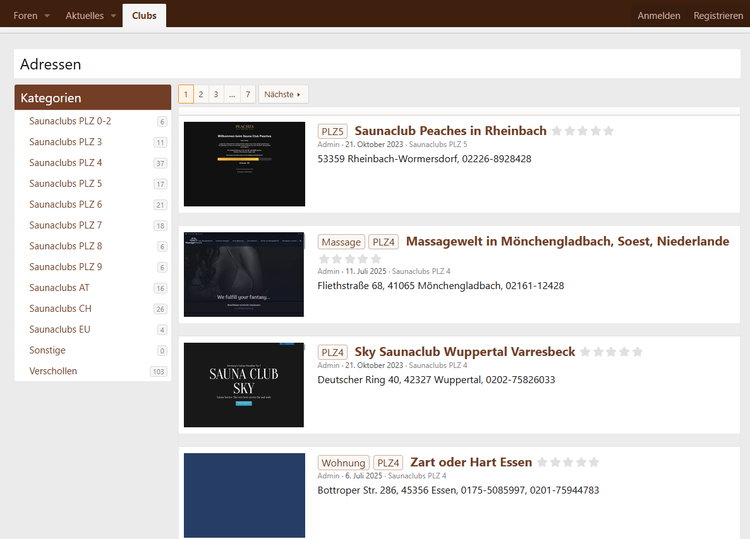Click rating stars for Sky Saunaclub
The image size is (750, 539).
611,352
